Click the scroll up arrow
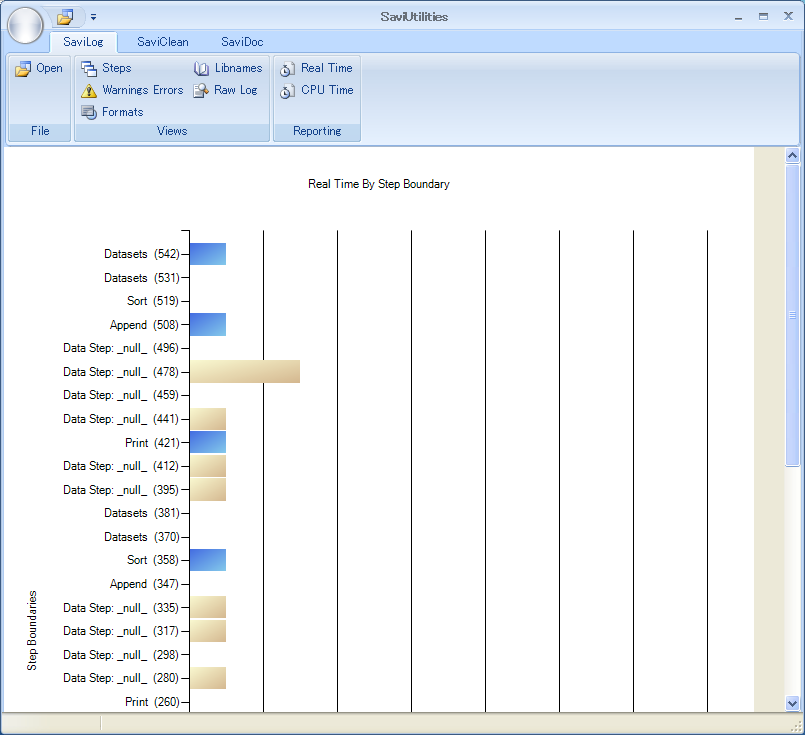Viewport: 805px width, 735px height. point(792,155)
